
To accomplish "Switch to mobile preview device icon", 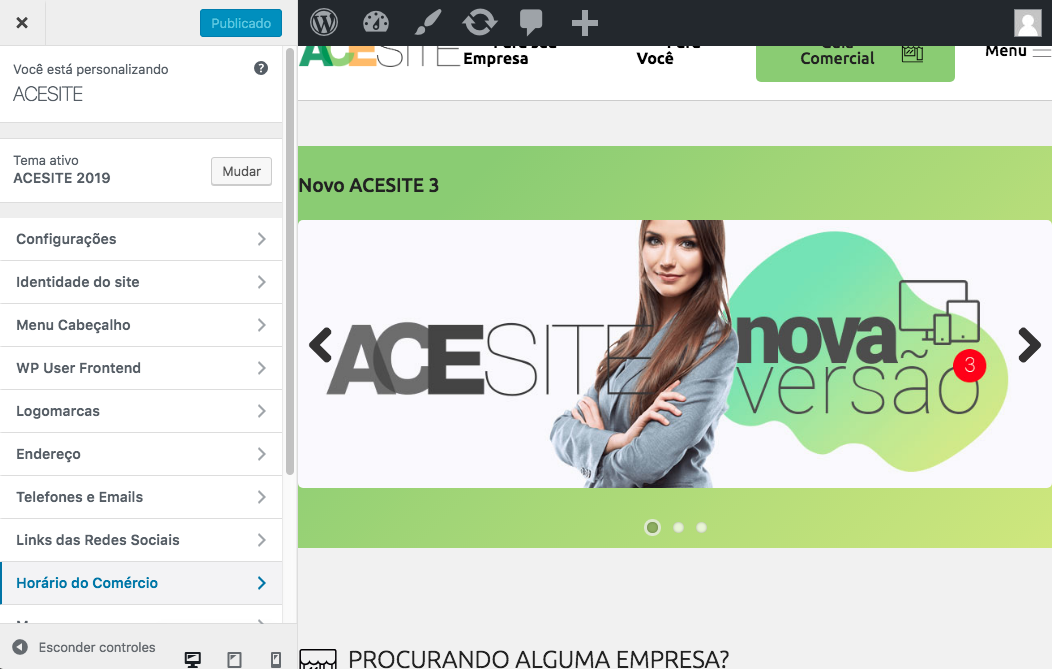I will tap(276, 660).
